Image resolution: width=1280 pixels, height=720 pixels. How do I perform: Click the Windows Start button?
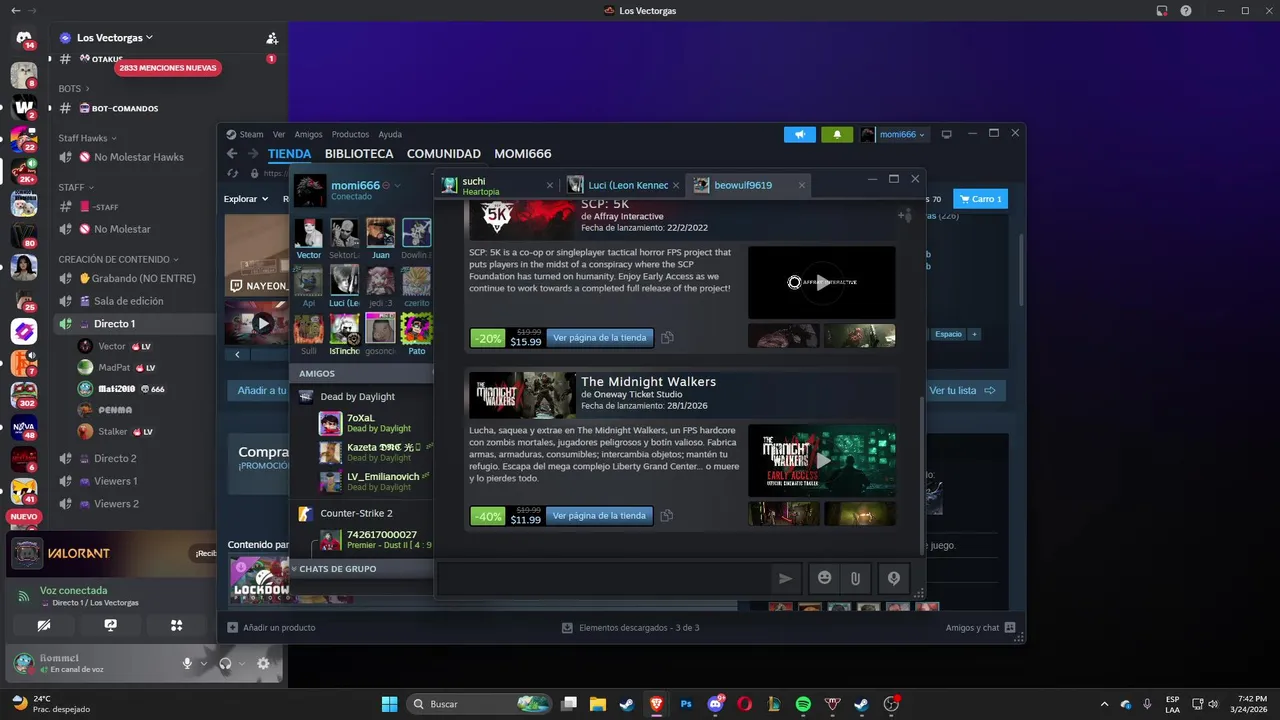click(389, 704)
